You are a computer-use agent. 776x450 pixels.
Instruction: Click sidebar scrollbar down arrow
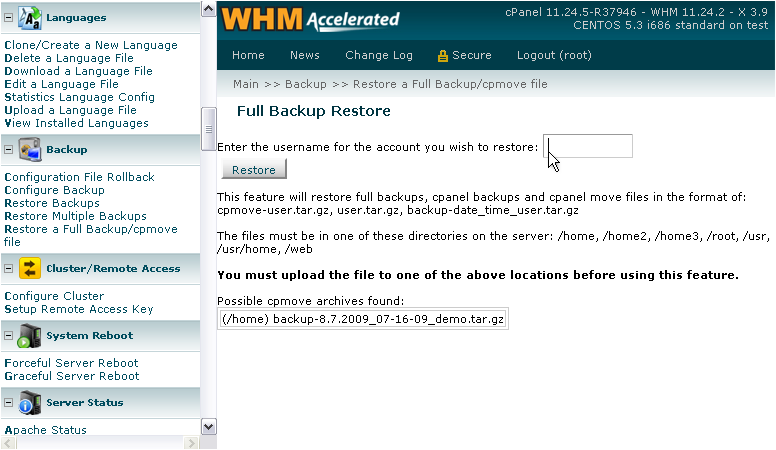point(209,426)
